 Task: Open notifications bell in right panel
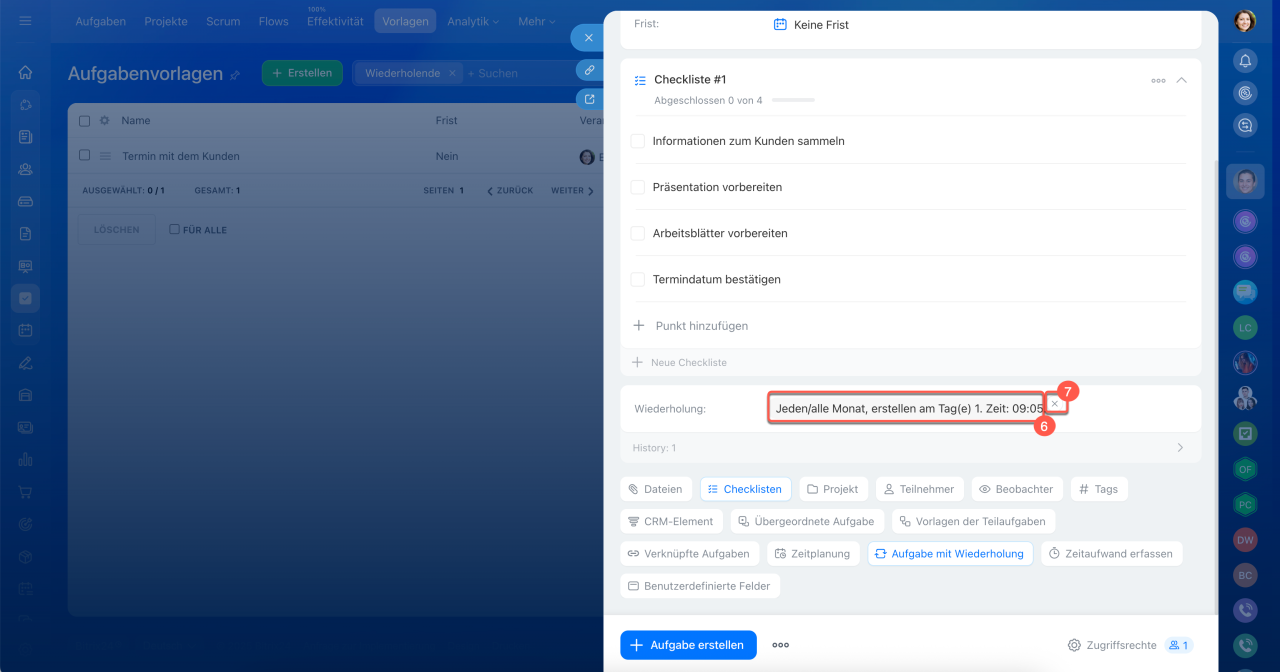(x=1245, y=61)
